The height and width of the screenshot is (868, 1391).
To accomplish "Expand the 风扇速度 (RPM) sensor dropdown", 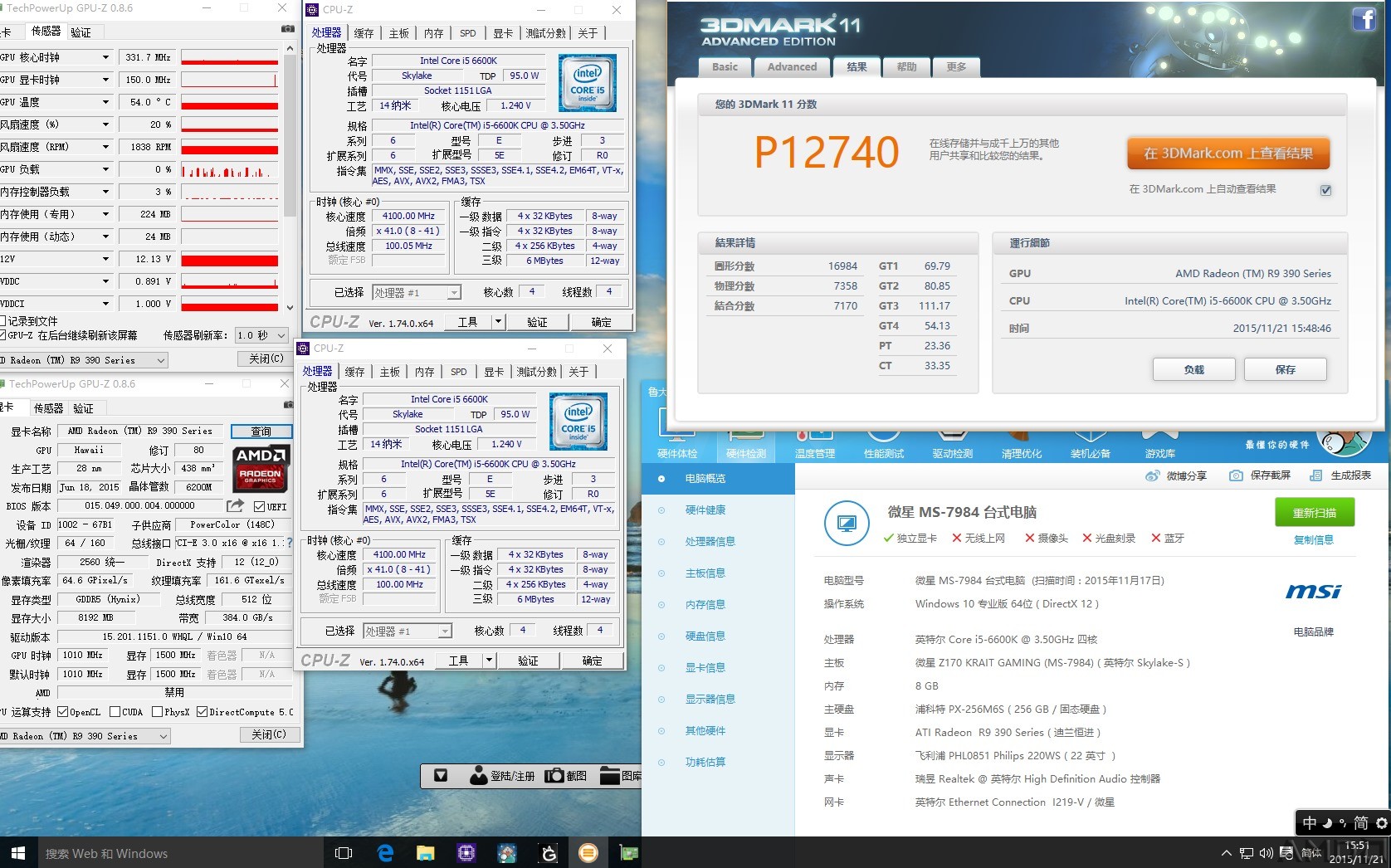I will (x=105, y=147).
